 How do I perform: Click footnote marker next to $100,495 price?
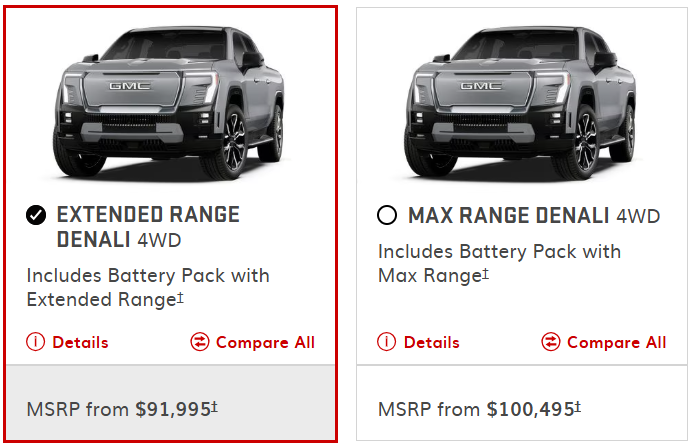577,406
